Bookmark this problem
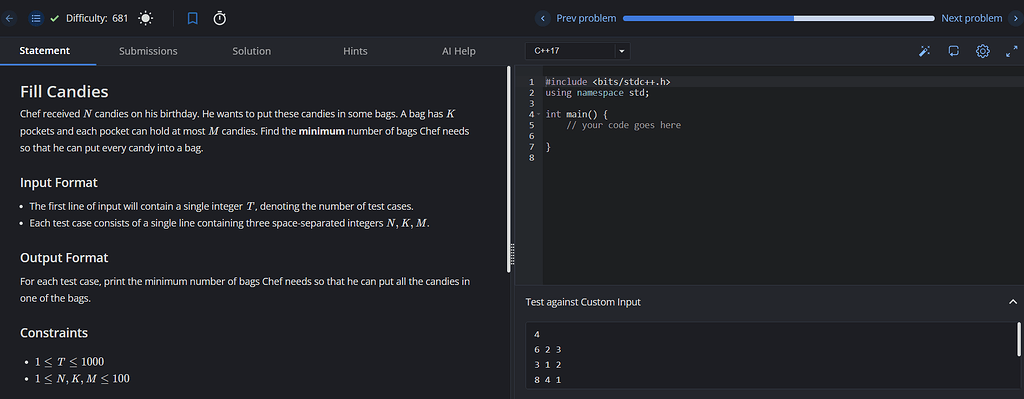 pos(192,18)
